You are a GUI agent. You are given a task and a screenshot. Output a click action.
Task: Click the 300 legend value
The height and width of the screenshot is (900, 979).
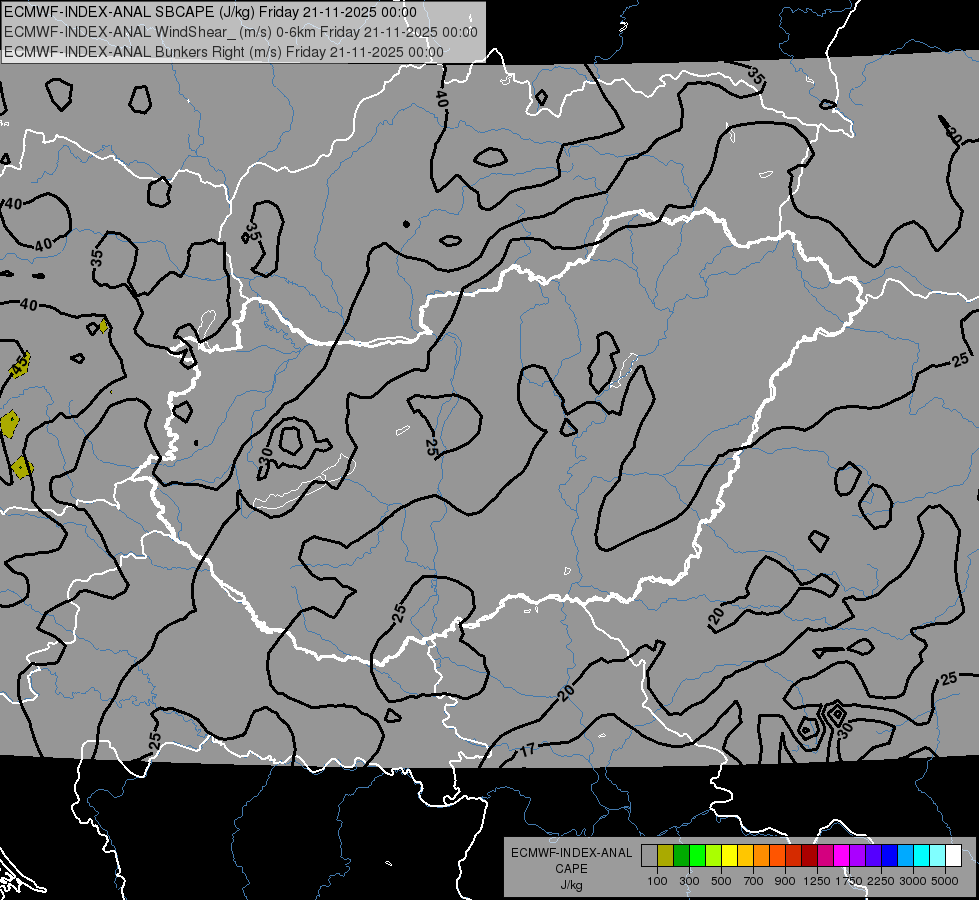click(x=689, y=881)
